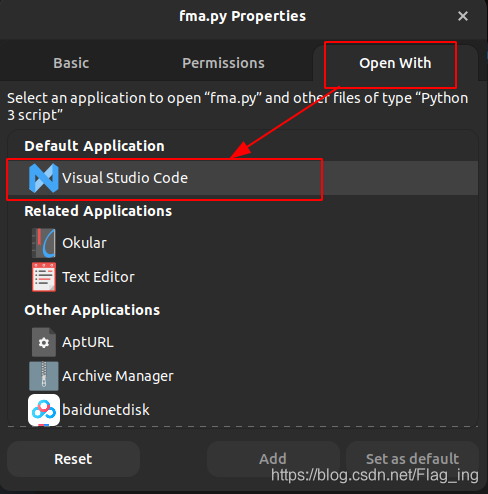
Task: Click the Okular application icon
Action: coord(44,243)
